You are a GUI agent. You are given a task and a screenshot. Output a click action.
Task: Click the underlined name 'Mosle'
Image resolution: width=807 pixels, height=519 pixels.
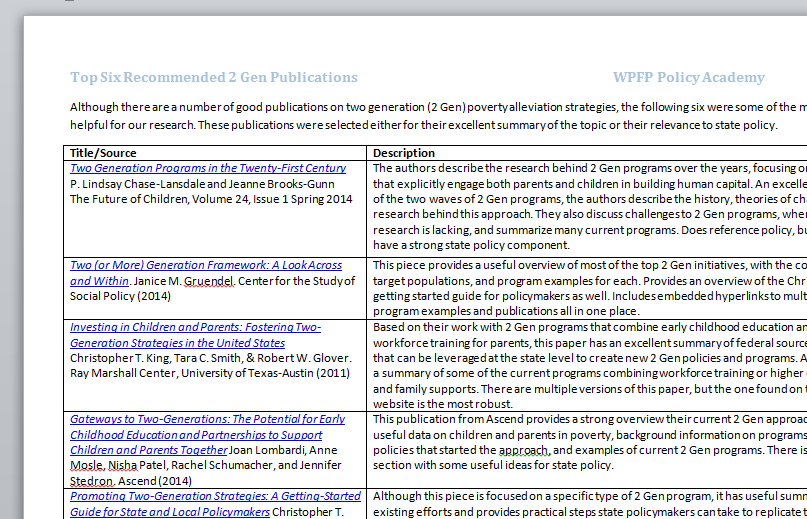tap(84, 465)
